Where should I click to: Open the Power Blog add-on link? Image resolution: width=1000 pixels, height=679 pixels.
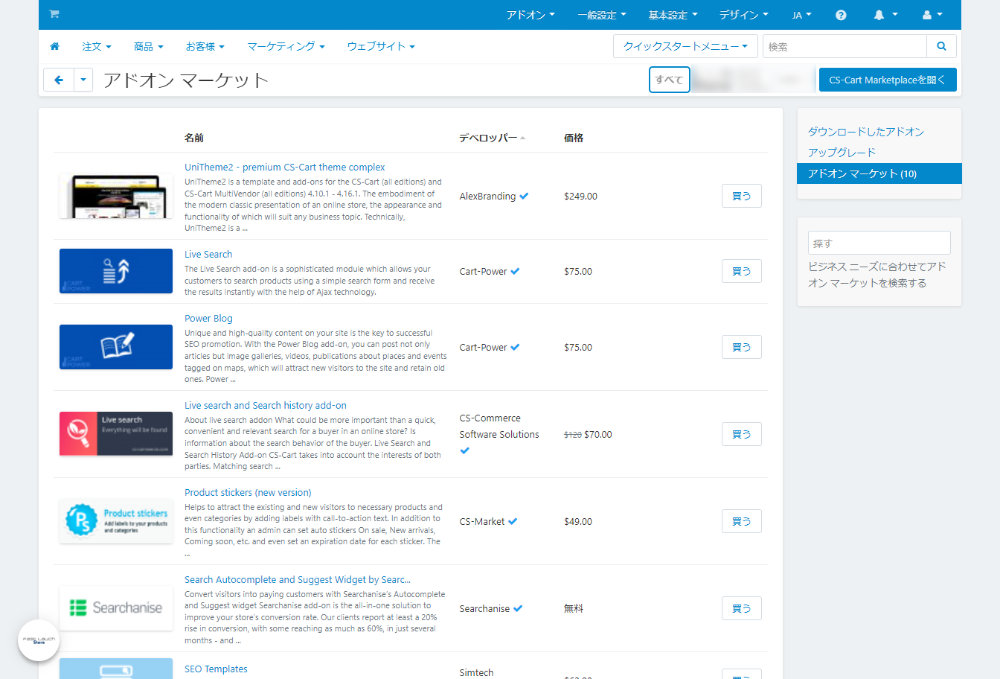208,318
